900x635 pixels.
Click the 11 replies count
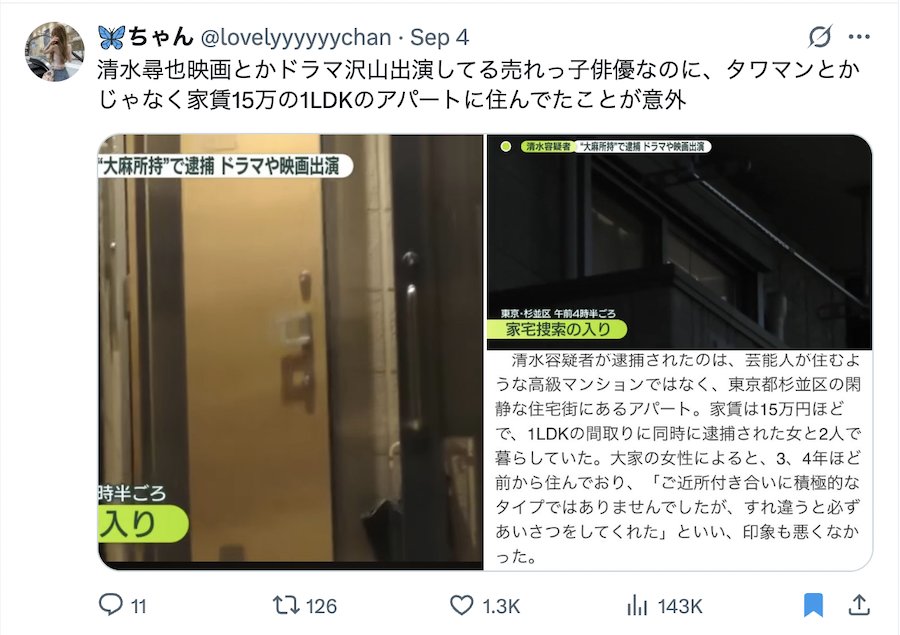point(139,606)
